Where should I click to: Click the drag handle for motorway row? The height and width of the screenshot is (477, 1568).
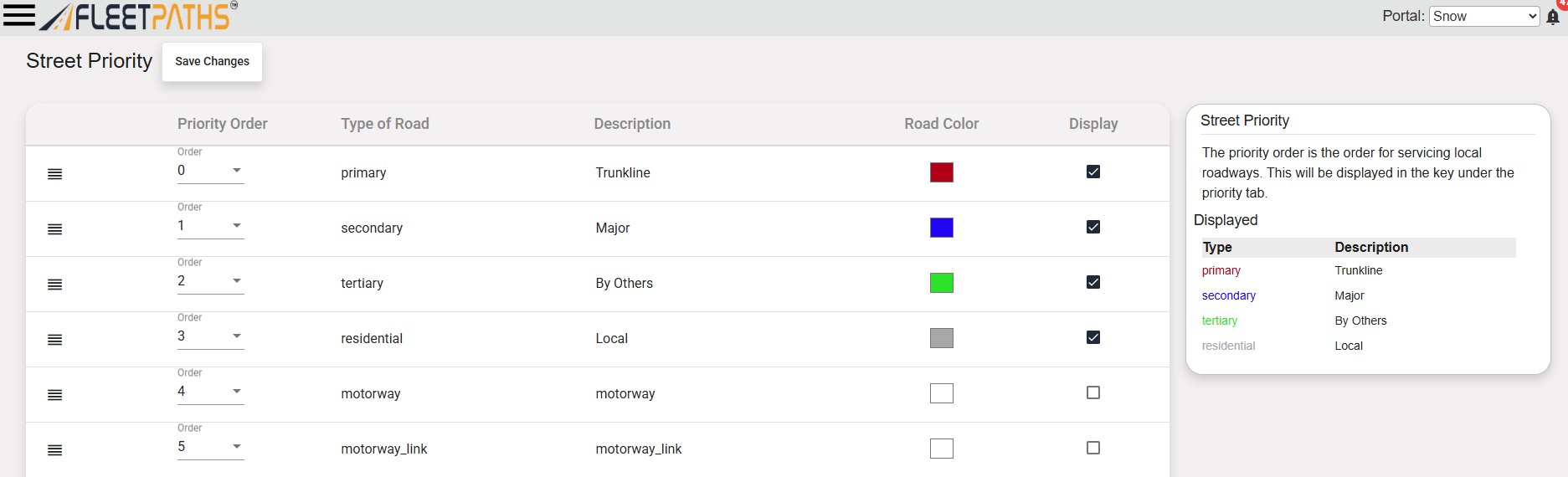pos(55,395)
